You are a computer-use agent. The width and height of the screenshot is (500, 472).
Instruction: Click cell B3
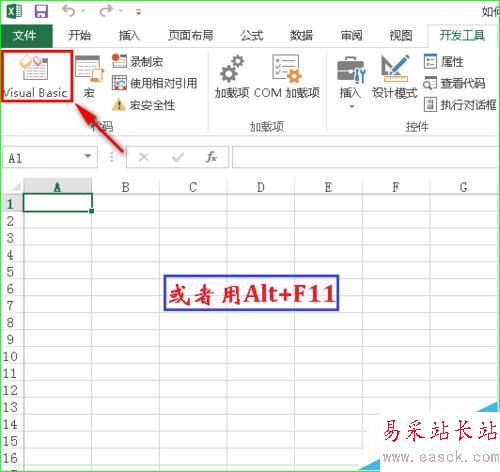(126, 237)
